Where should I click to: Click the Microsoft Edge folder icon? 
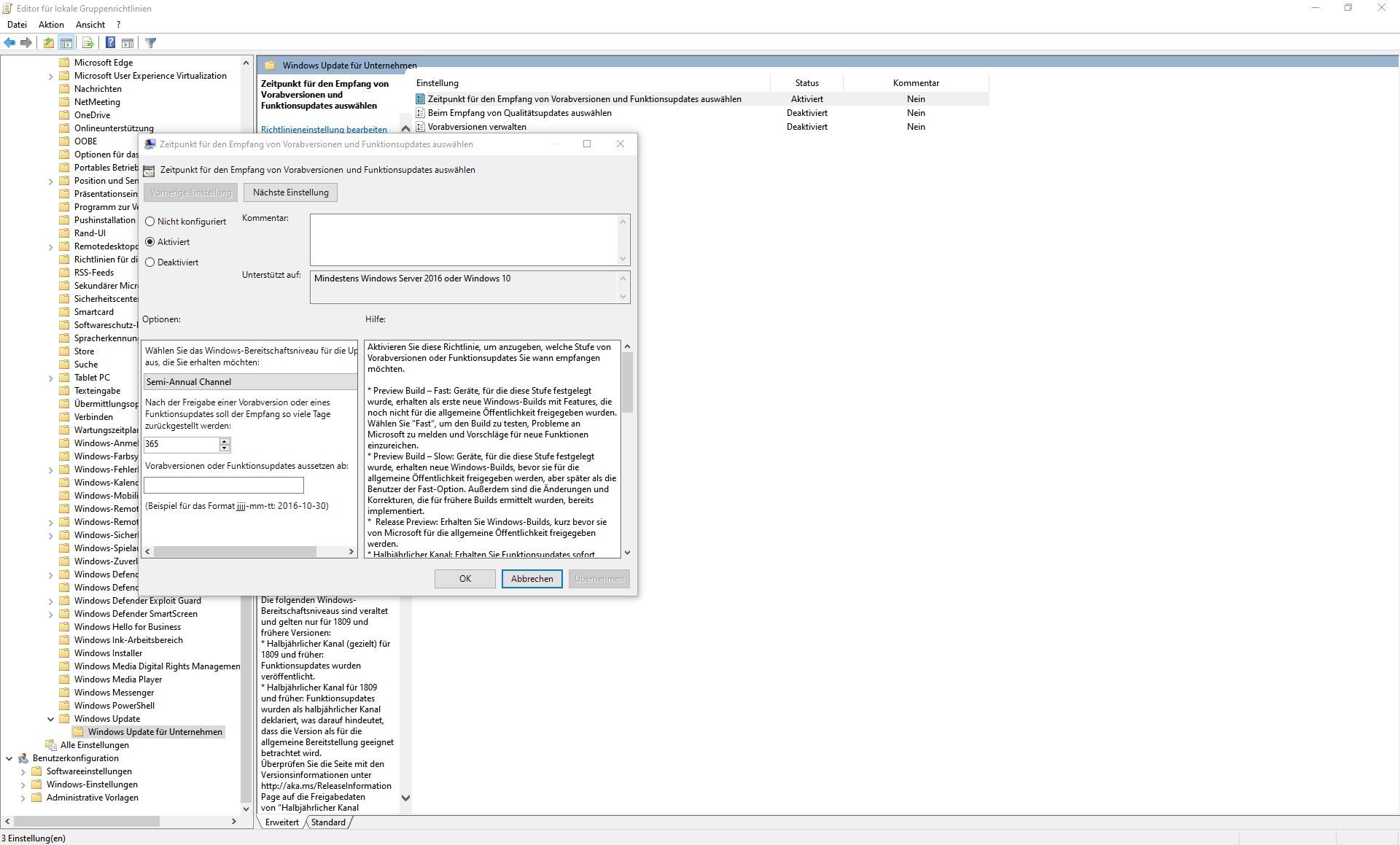click(64, 63)
